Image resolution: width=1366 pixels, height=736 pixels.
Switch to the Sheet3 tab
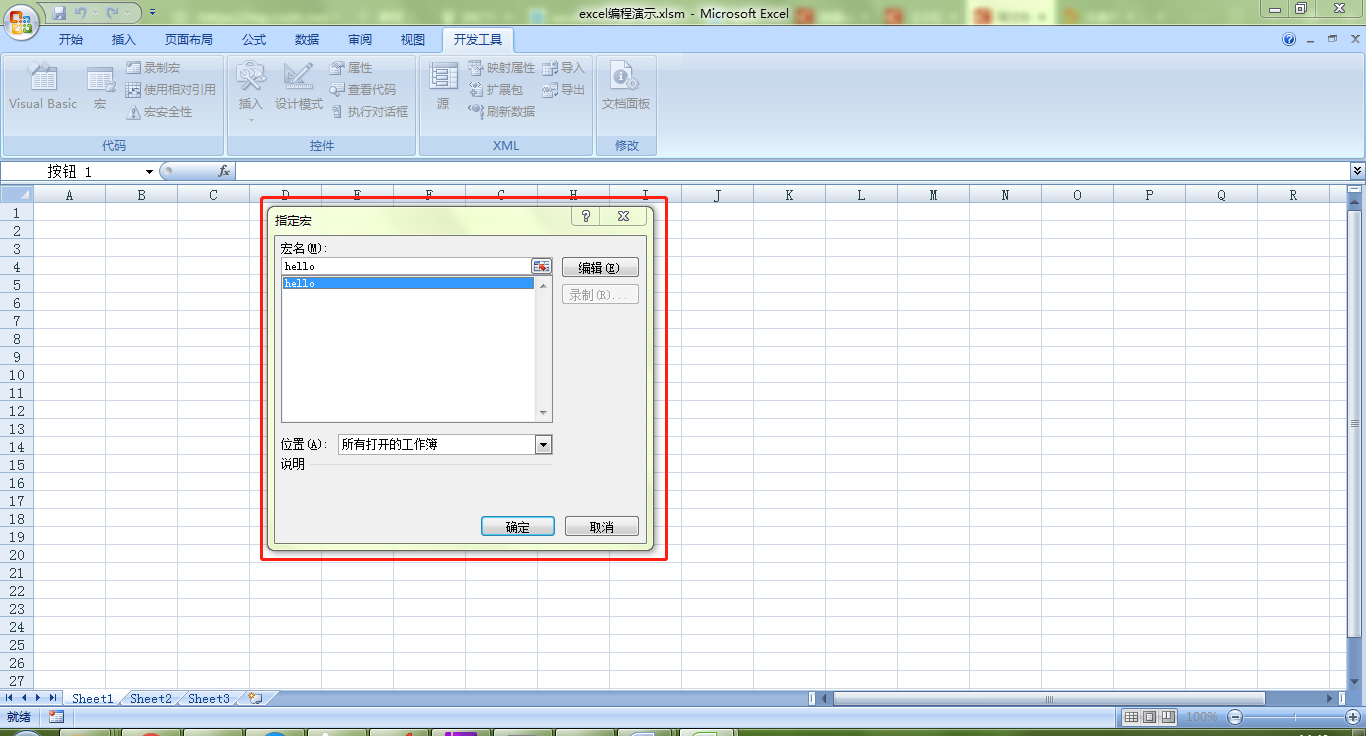click(x=209, y=699)
